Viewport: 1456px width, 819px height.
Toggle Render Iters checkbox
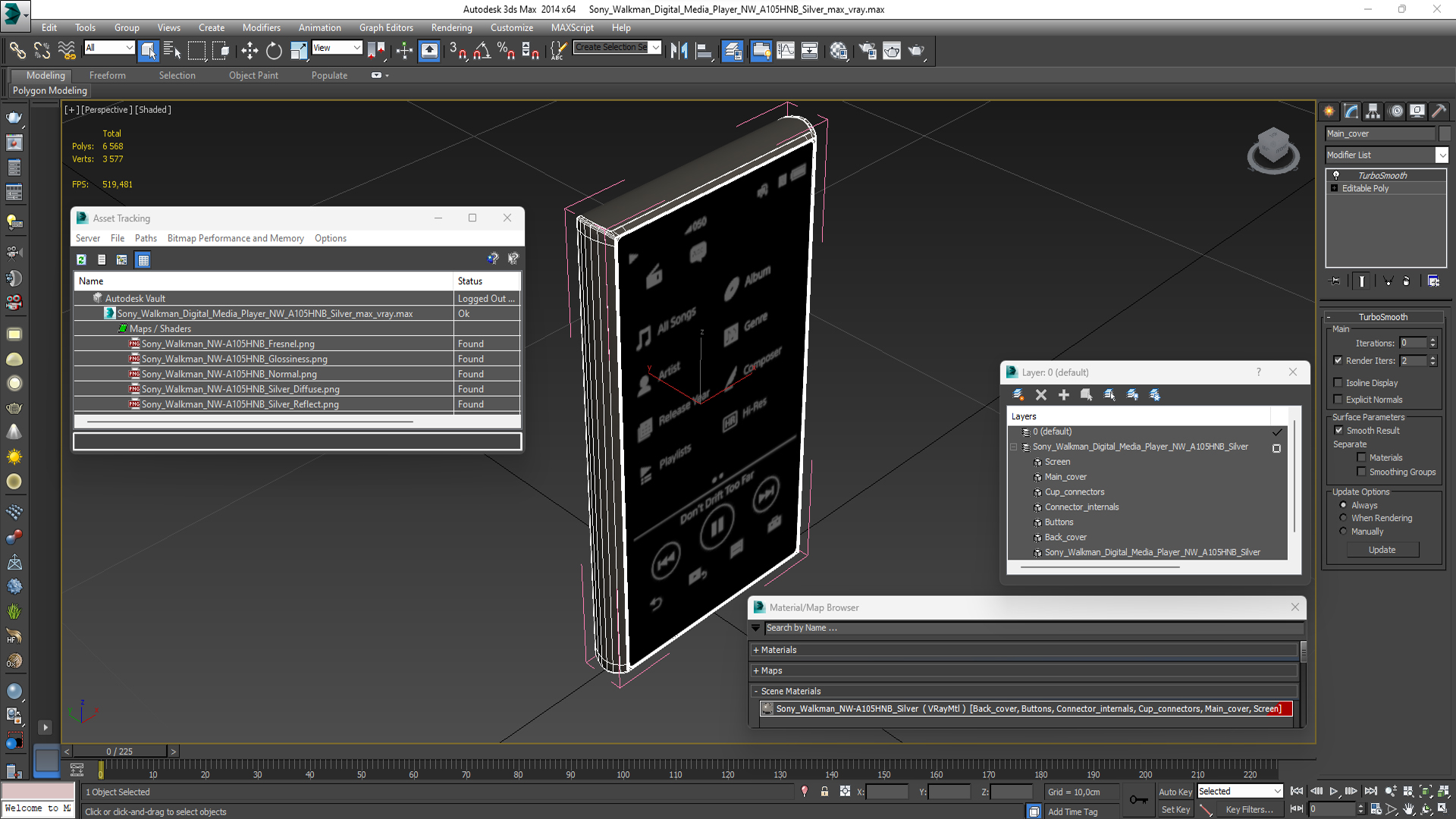[1338, 360]
